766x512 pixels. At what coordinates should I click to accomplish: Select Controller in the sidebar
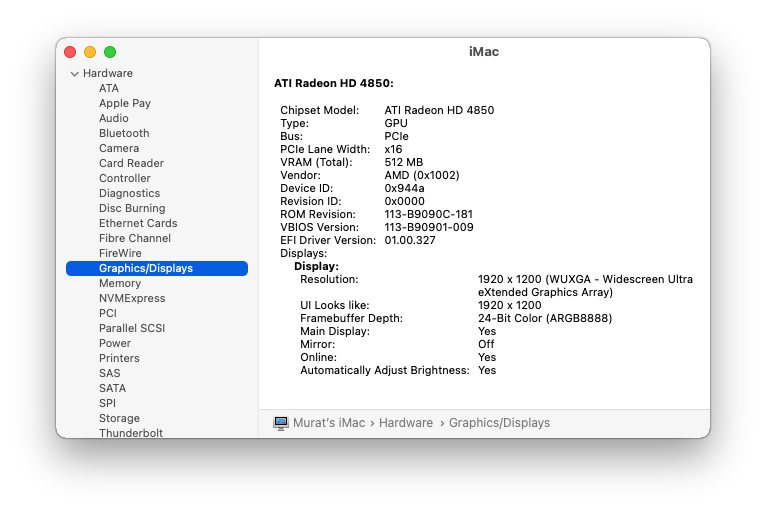pos(125,178)
